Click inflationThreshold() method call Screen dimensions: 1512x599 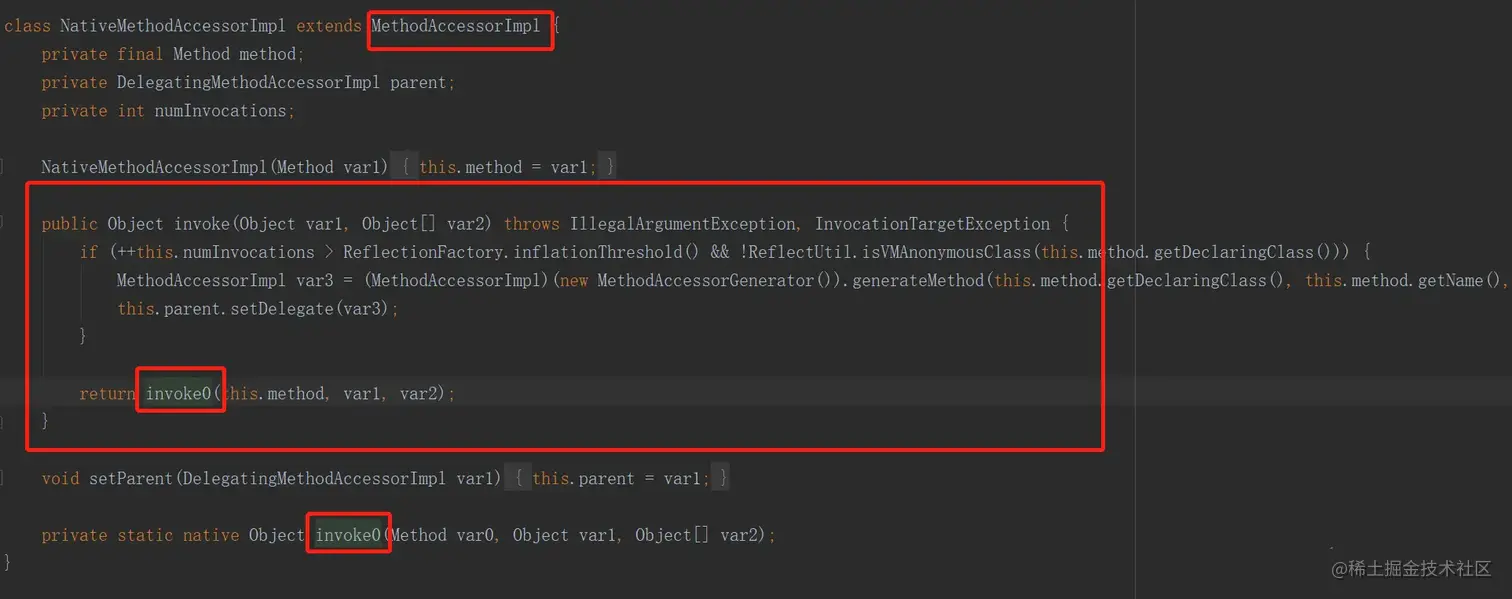coord(606,252)
